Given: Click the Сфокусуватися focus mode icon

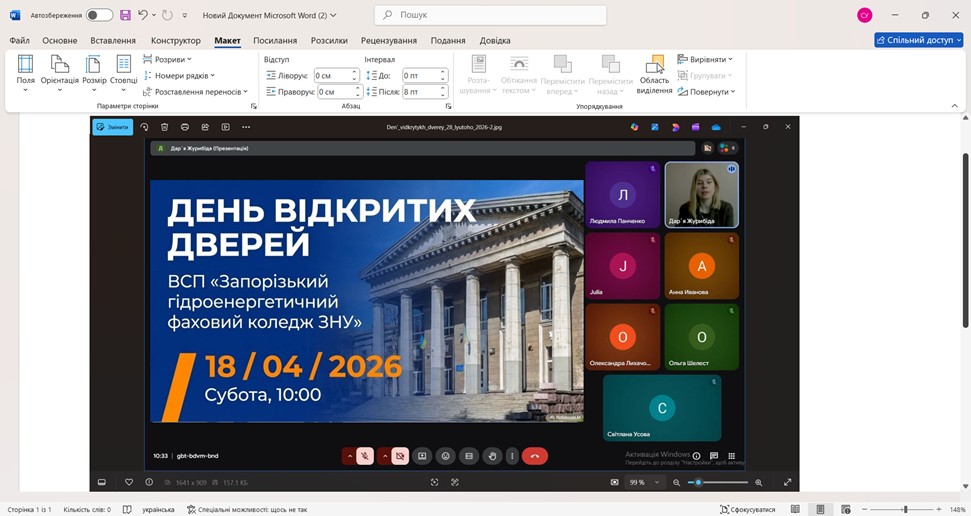Looking at the screenshot, I should pos(747,509).
